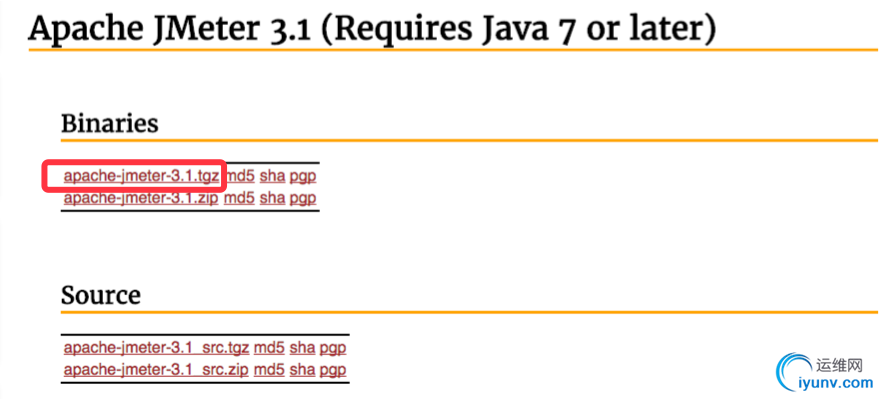Click the Source section heading

pos(101,295)
